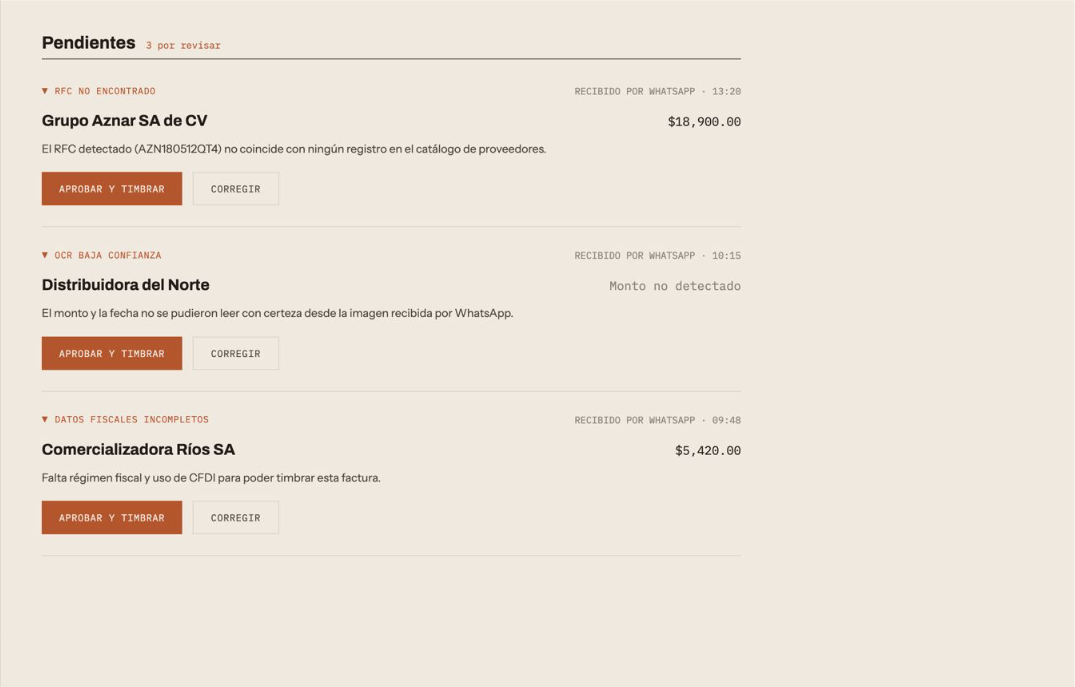Collapse the RFC NO ENCONTRADO triangle marker
The height and width of the screenshot is (687, 1075).
(x=45, y=91)
